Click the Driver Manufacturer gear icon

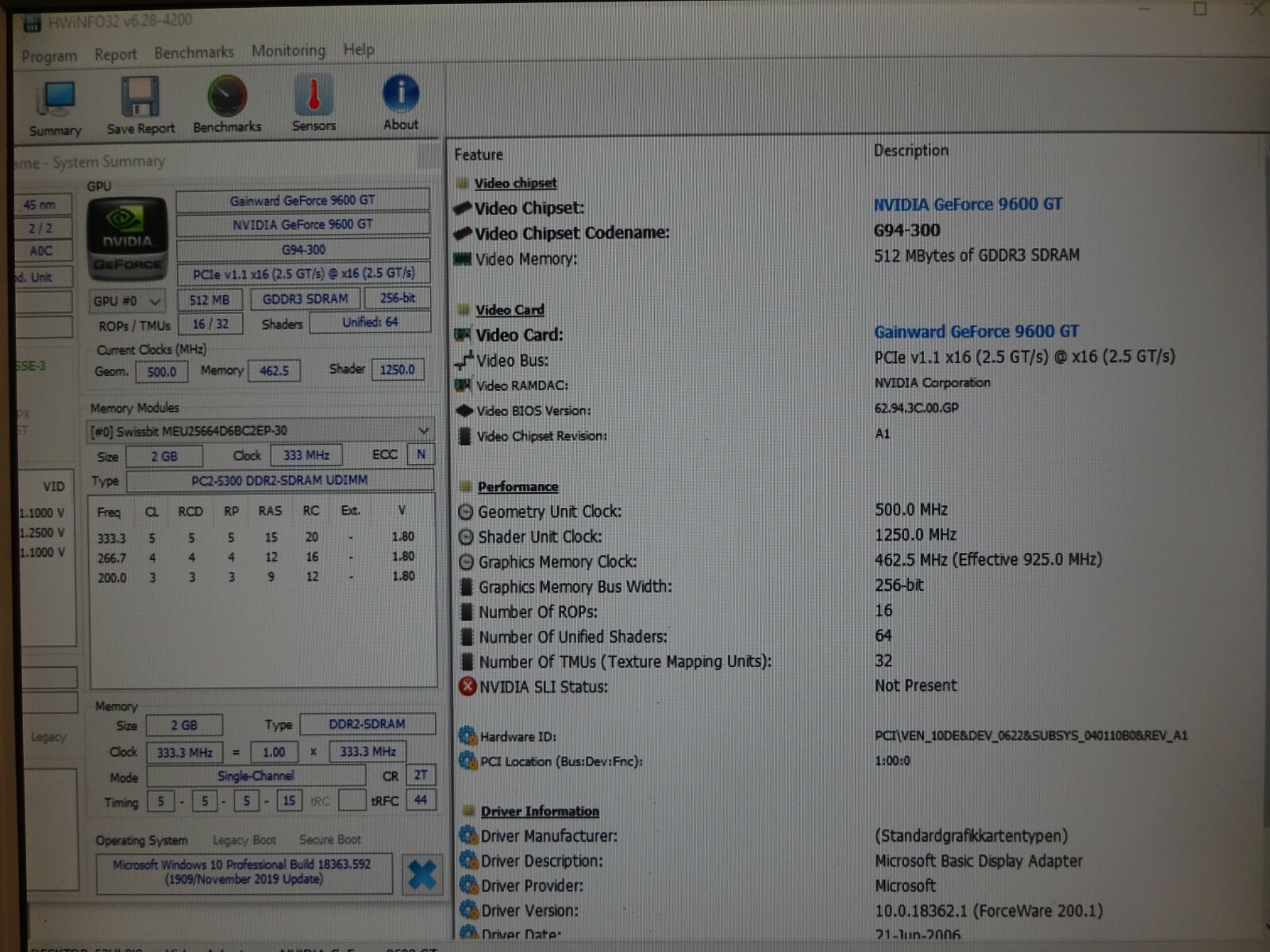469,835
